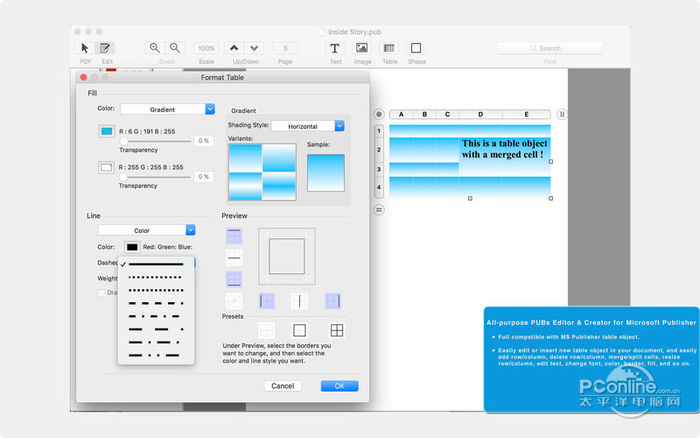Screen dimensions: 700x438
Task: Open the Fill Color Gradient dropdown
Action: click(x=210, y=109)
